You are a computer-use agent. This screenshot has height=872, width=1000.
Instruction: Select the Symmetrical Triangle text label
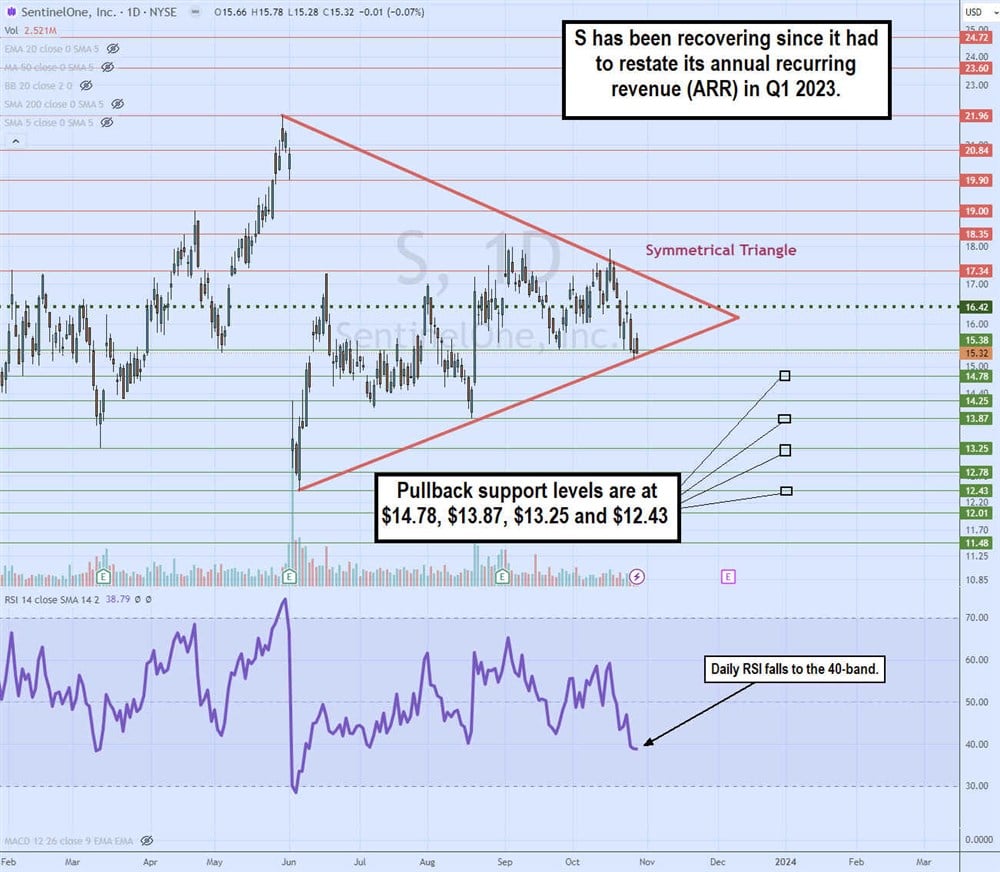pyautogui.click(x=720, y=250)
